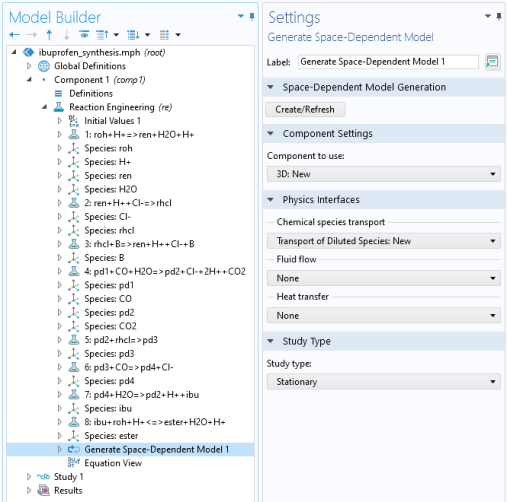Click the Previous node back arrow
Image resolution: width=507 pixels, height=502 pixels.
14,35
